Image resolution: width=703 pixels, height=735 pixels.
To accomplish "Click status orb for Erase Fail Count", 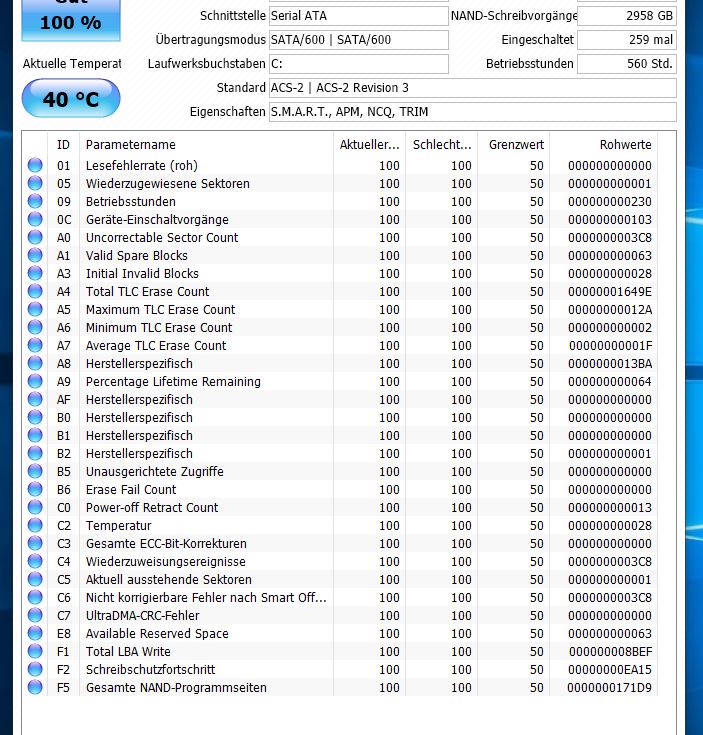I will click(35, 489).
